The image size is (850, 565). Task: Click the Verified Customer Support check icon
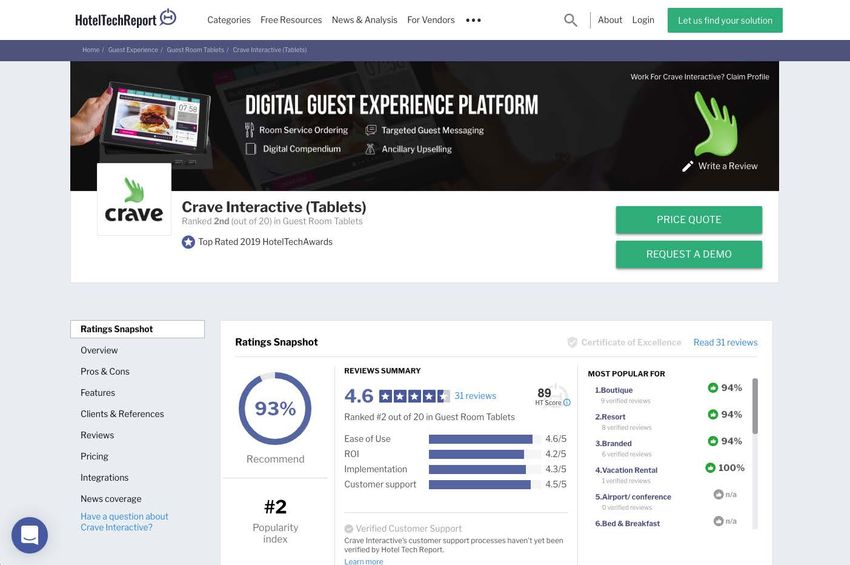click(x=349, y=529)
